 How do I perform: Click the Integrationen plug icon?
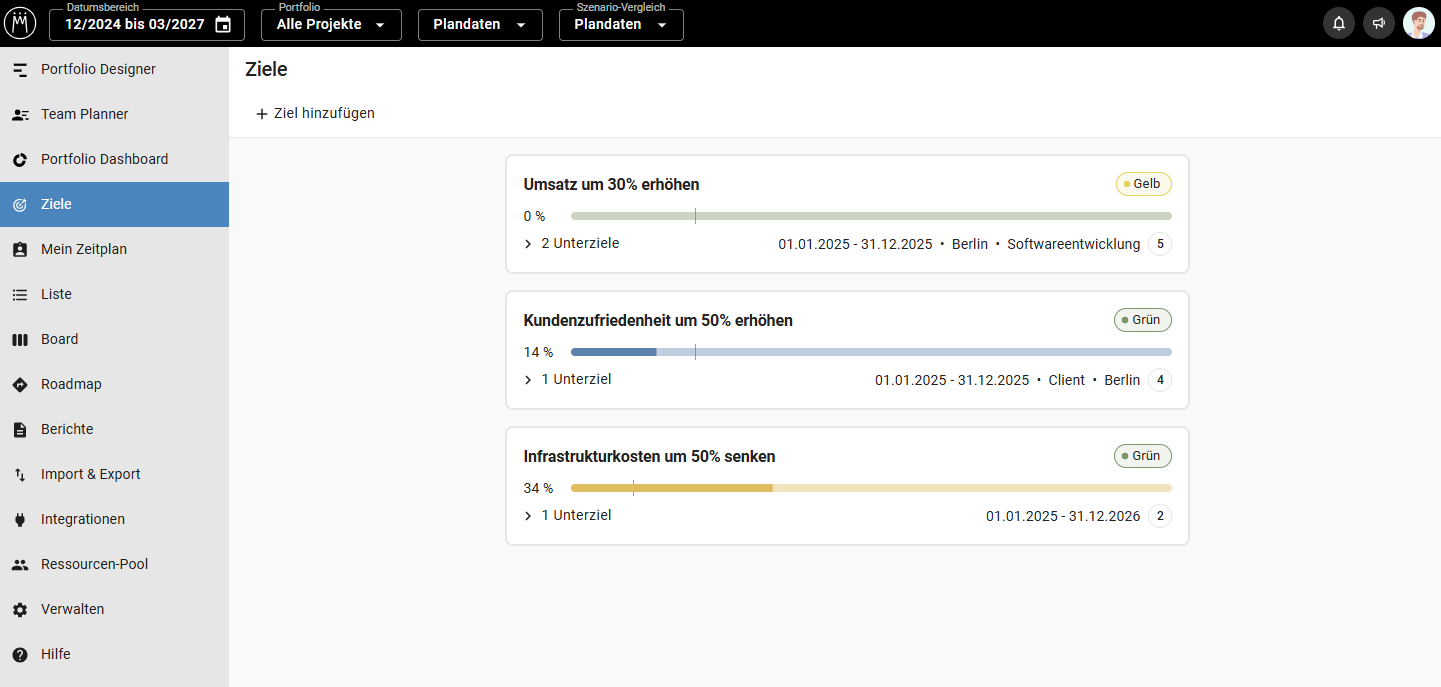point(20,519)
